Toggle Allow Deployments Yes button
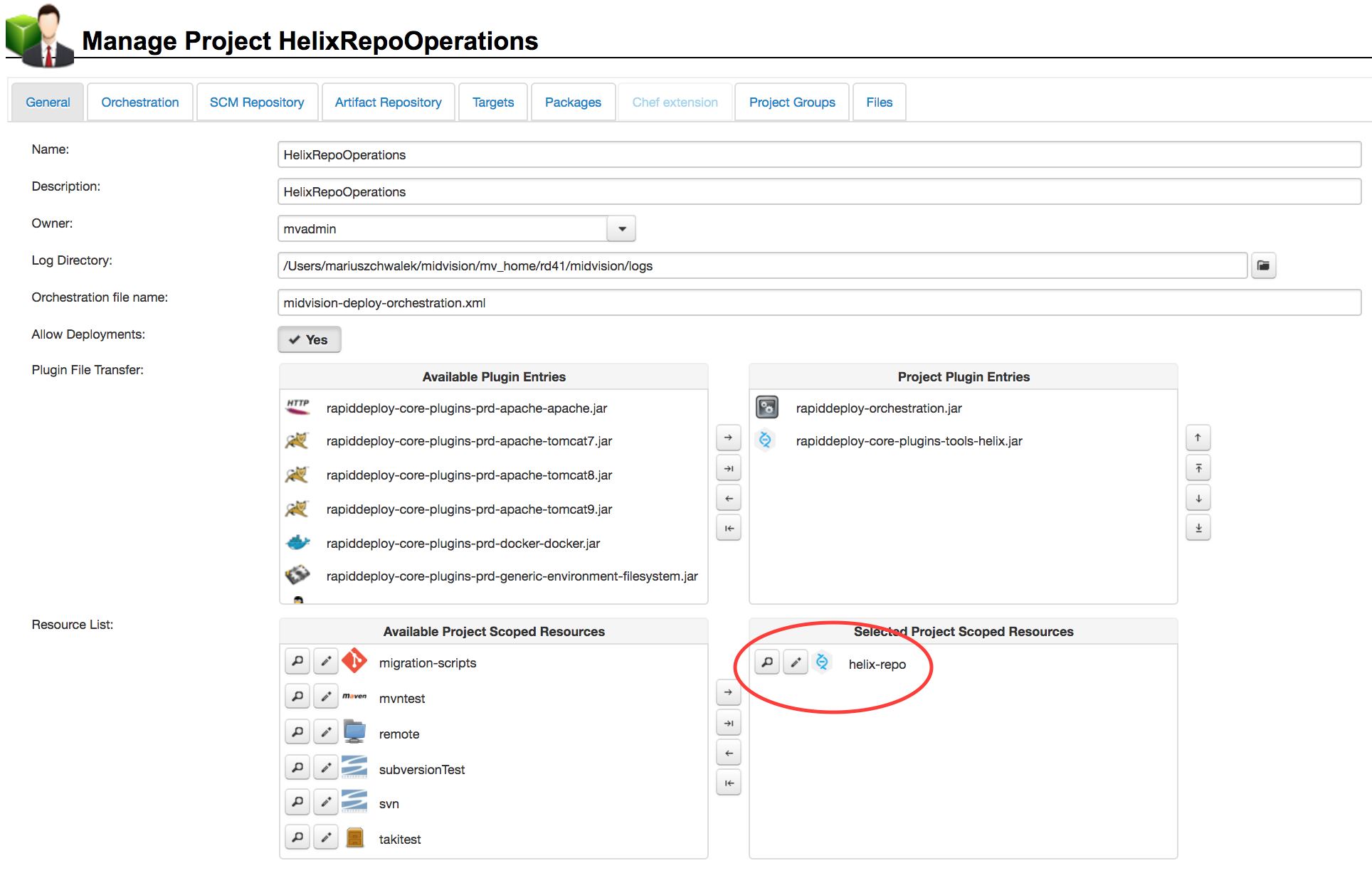Image resolution: width=1372 pixels, height=878 pixels. [310, 339]
